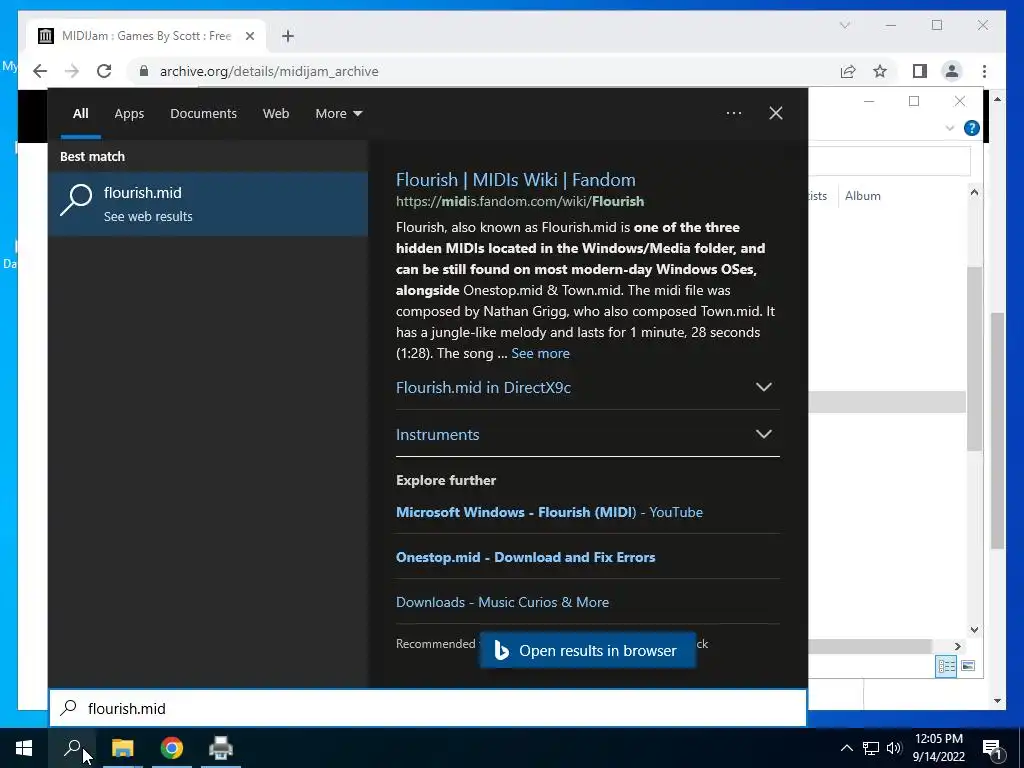
Task: Click the Chrome profile avatar
Action: (x=952, y=71)
